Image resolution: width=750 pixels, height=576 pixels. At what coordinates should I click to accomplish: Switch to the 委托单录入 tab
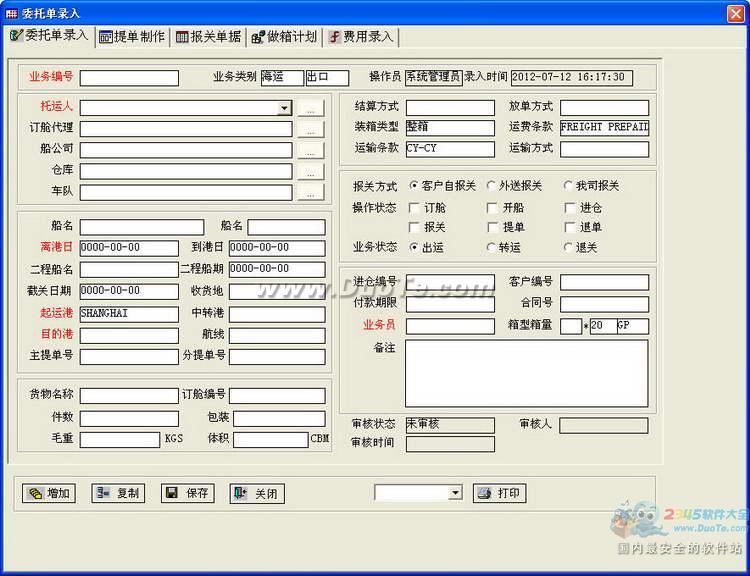(x=49, y=35)
